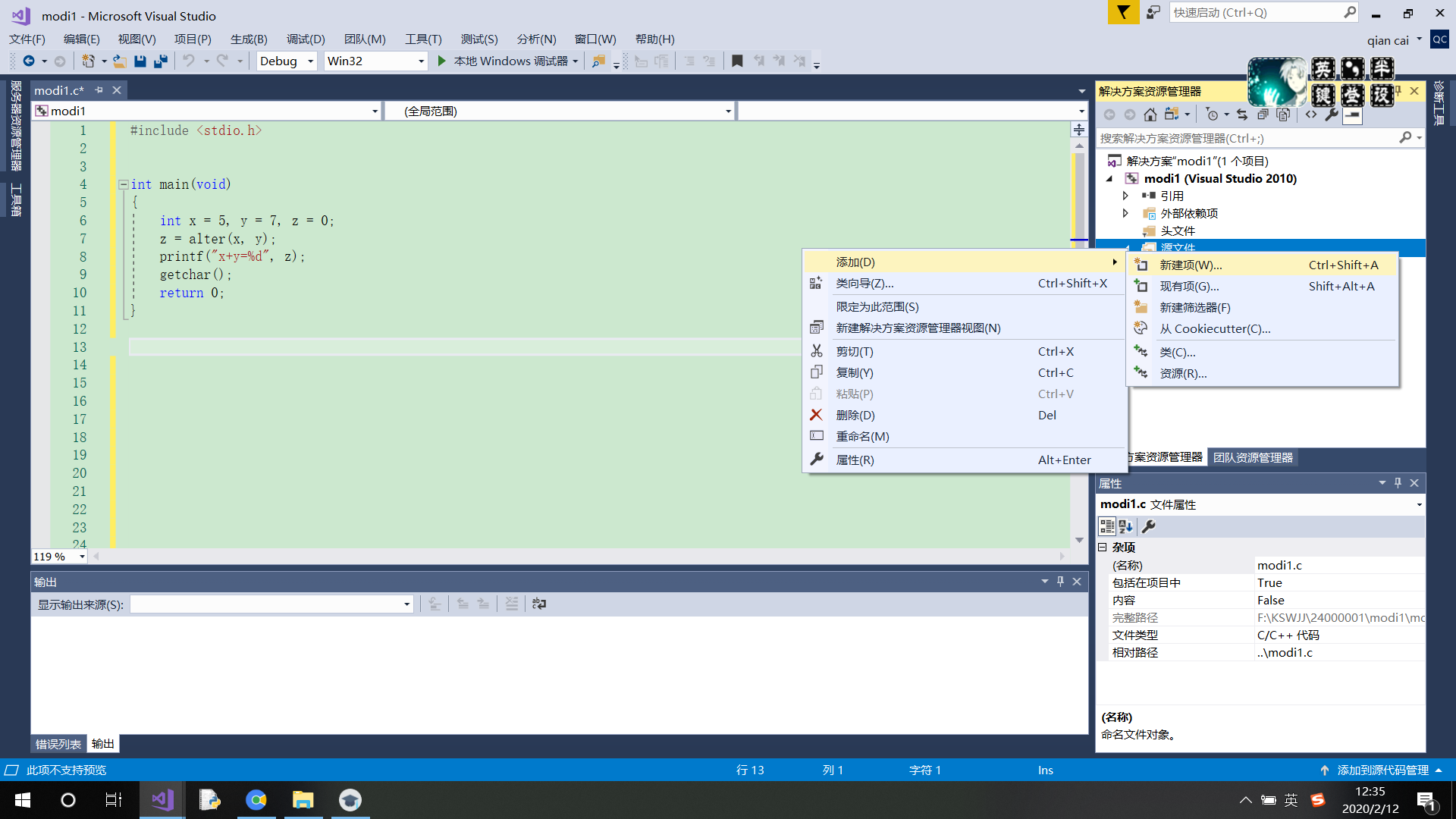Screen dimensions: 1456x819
Task: Click the Save All toolbar icon
Action: pos(161,61)
